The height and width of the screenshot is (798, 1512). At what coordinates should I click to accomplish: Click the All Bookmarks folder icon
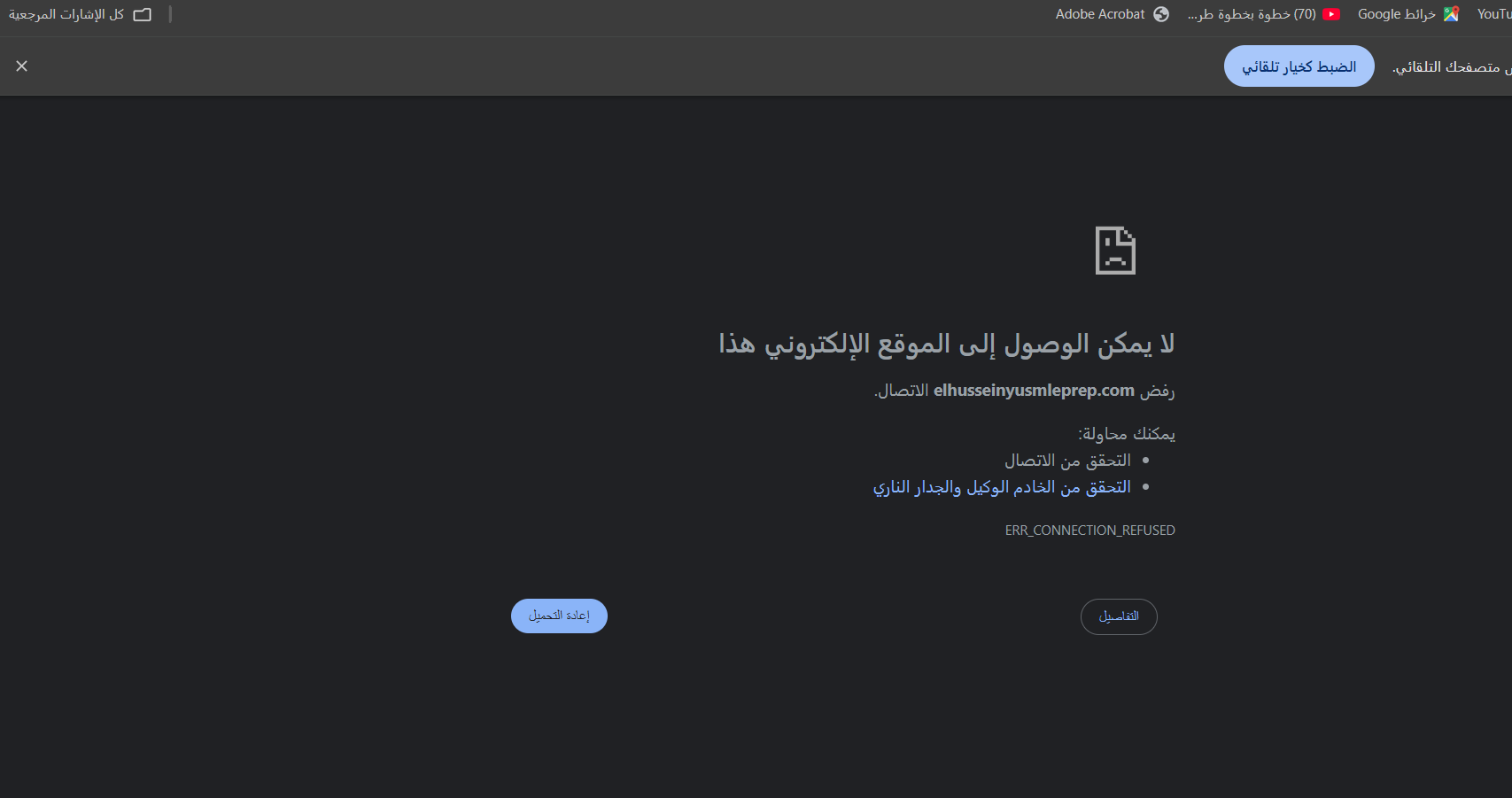pyautogui.click(x=143, y=15)
